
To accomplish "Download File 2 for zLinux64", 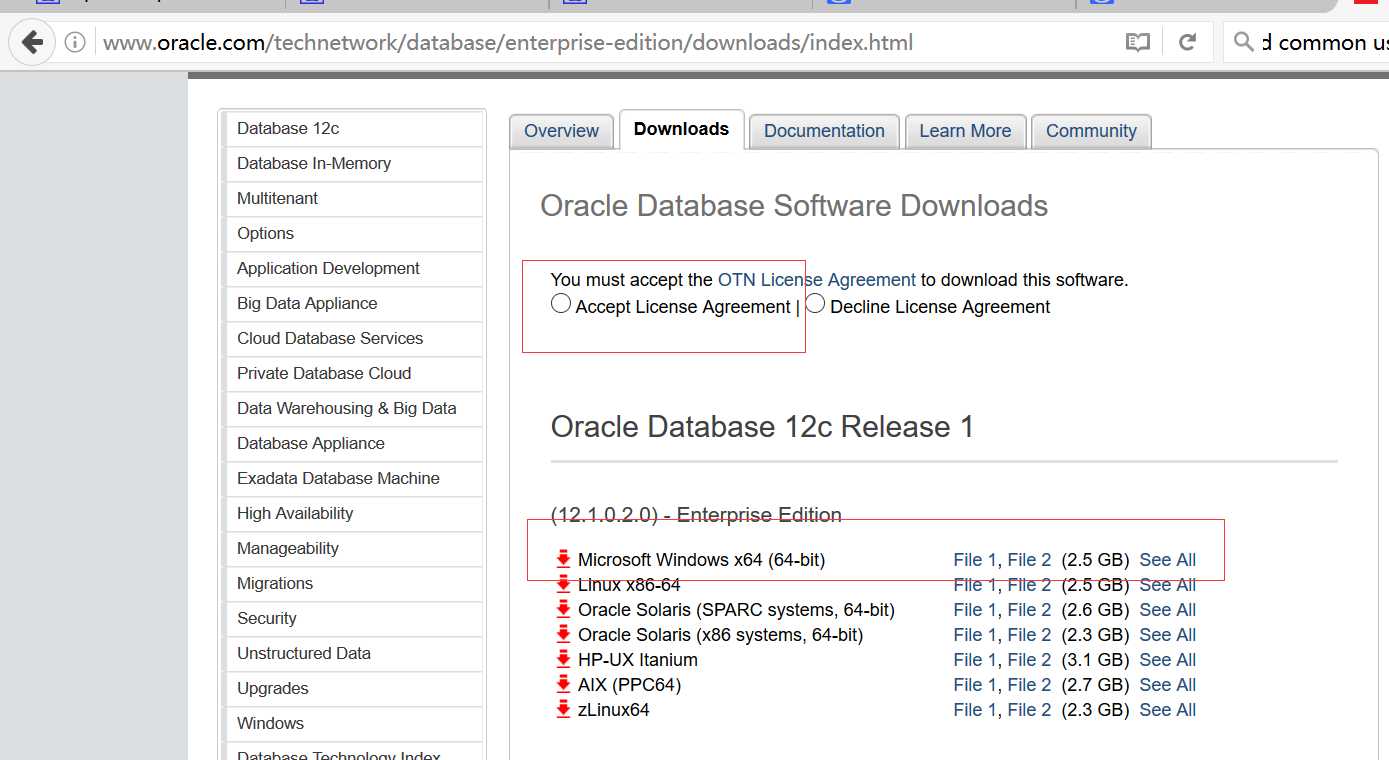I will [1029, 710].
